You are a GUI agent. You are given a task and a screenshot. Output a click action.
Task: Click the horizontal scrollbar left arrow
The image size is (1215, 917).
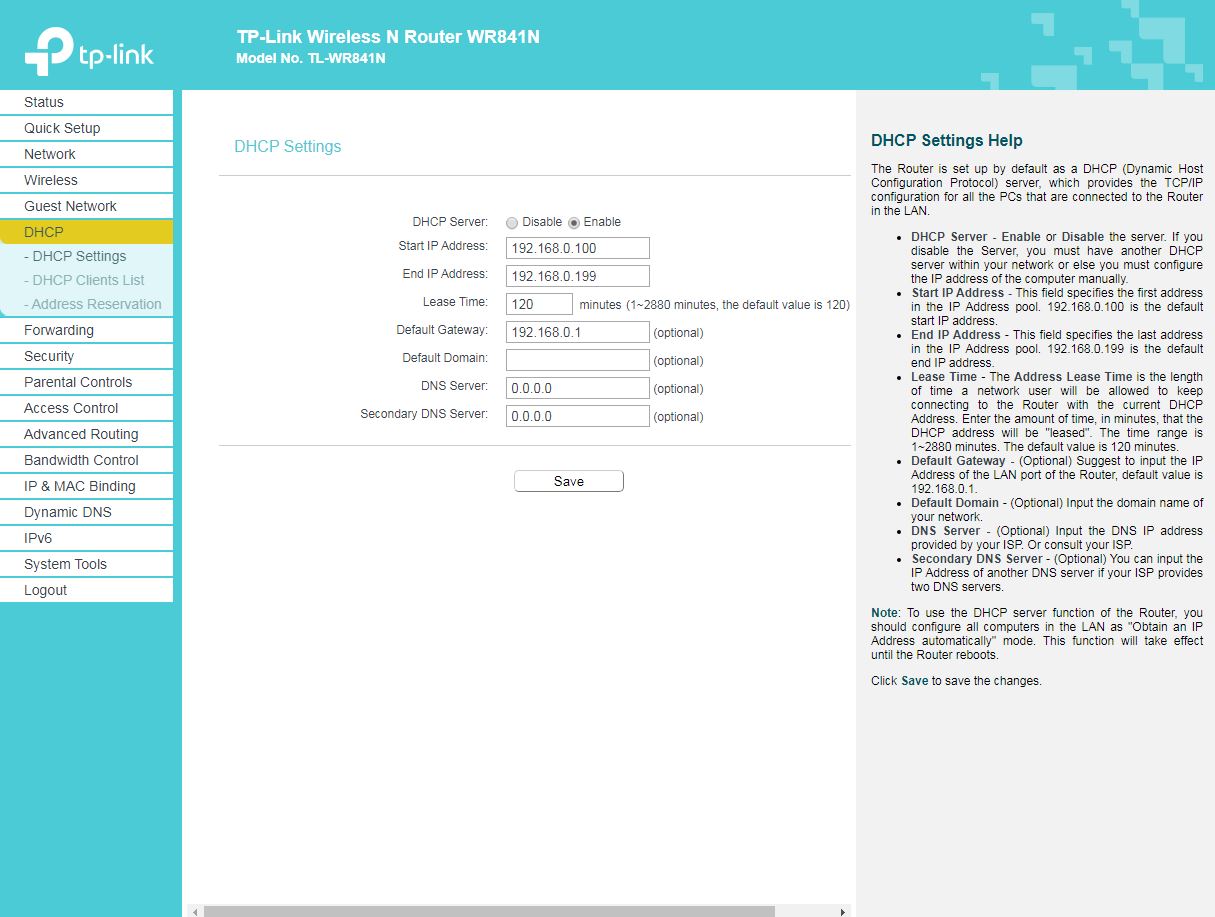click(195, 911)
